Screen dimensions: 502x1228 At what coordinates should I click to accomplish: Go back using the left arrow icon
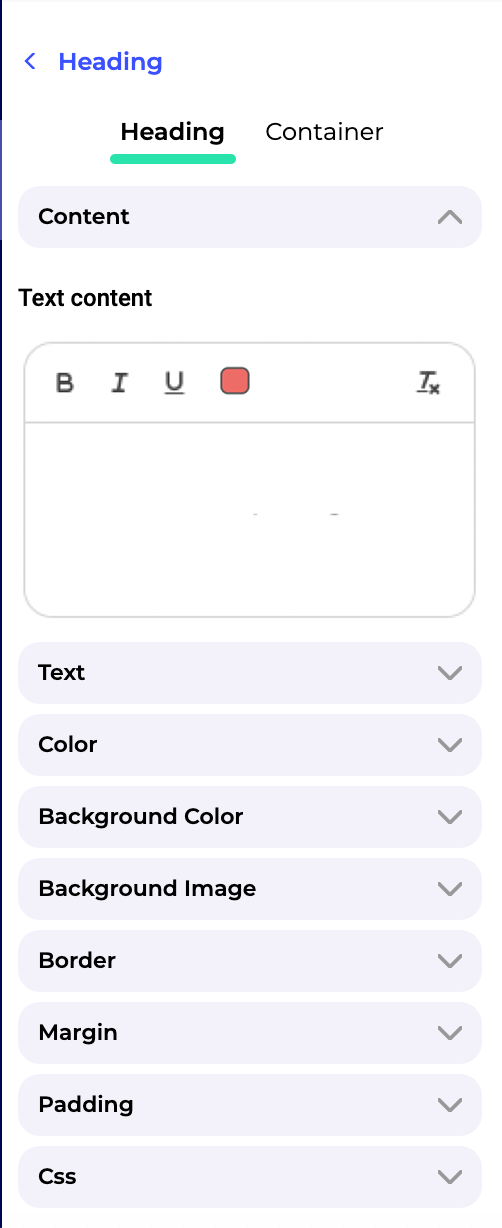point(30,62)
